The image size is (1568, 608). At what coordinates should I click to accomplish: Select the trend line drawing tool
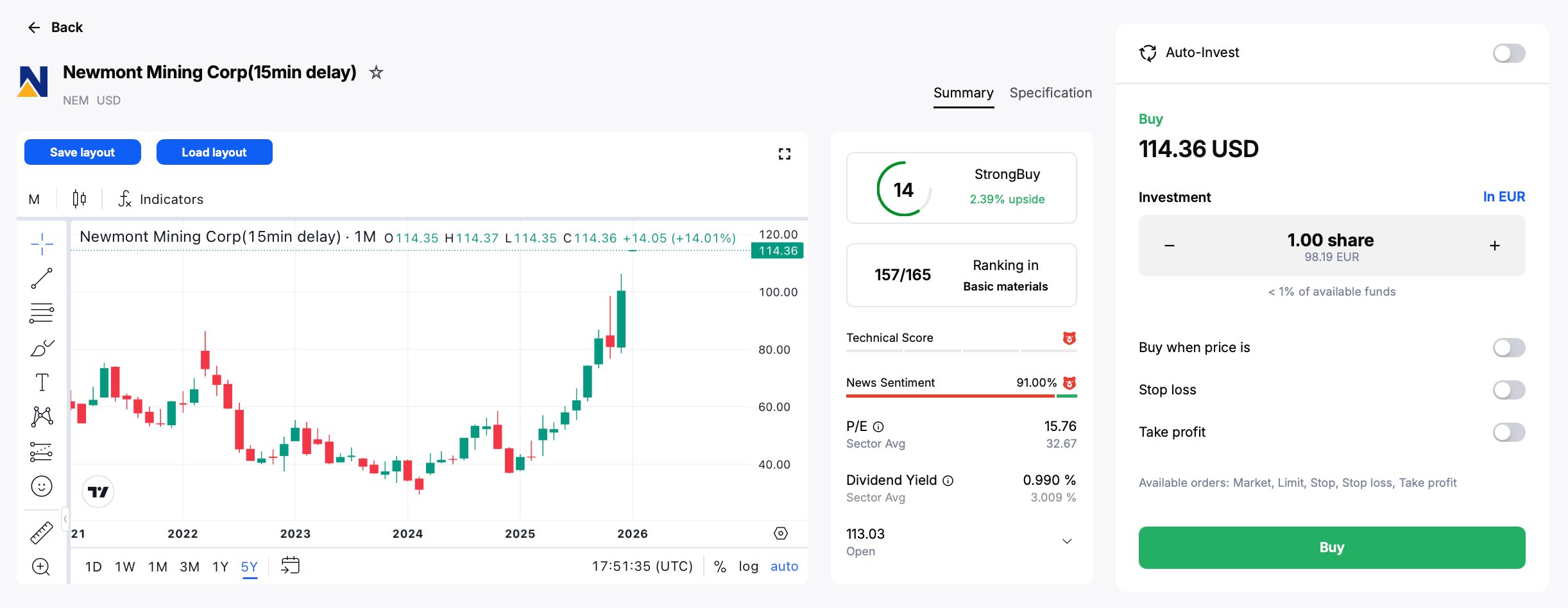coord(42,278)
